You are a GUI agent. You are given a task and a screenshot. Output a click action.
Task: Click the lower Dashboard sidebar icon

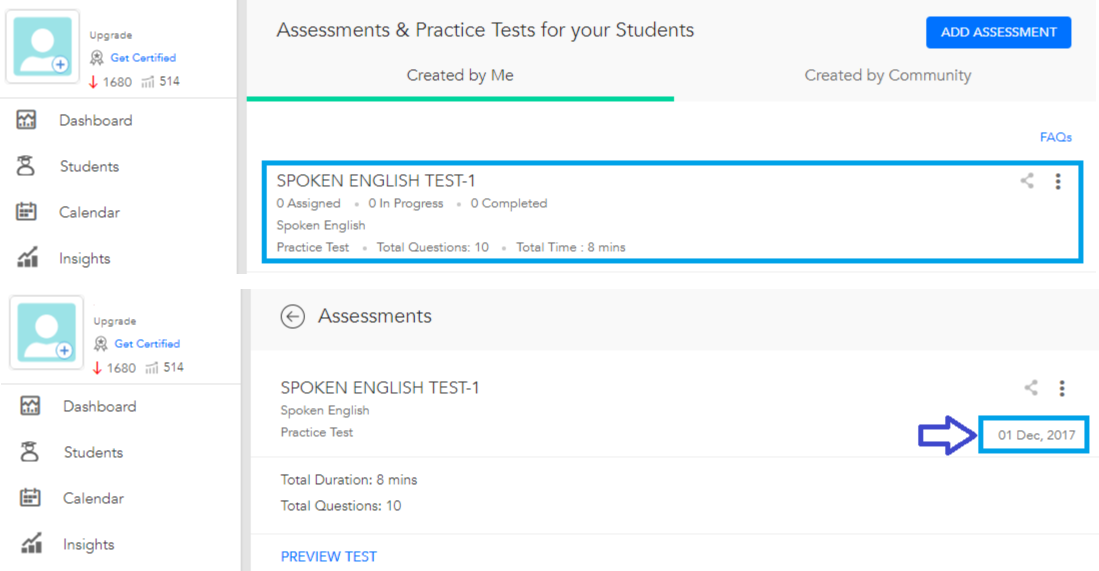click(x=30, y=406)
